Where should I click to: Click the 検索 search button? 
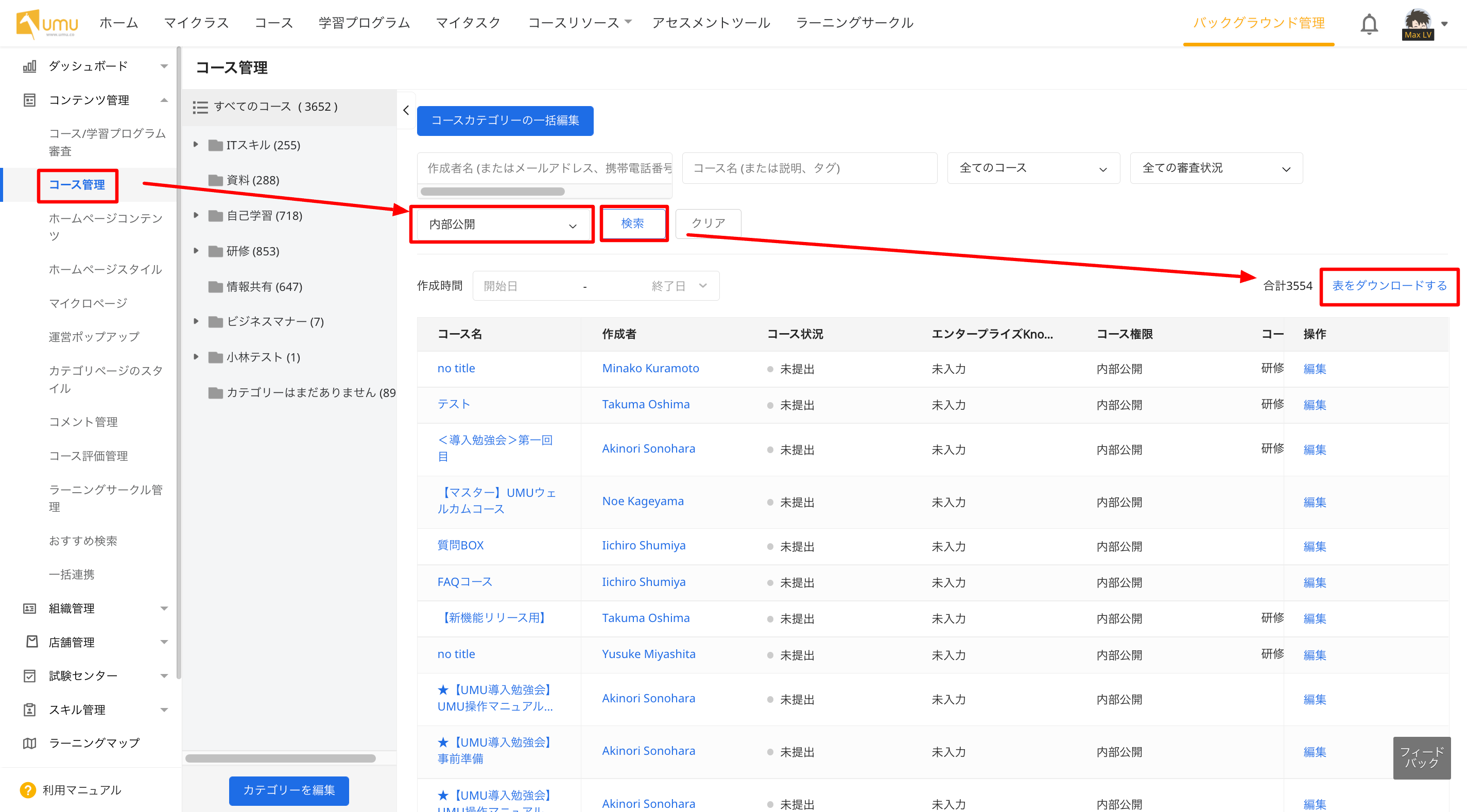(x=633, y=223)
